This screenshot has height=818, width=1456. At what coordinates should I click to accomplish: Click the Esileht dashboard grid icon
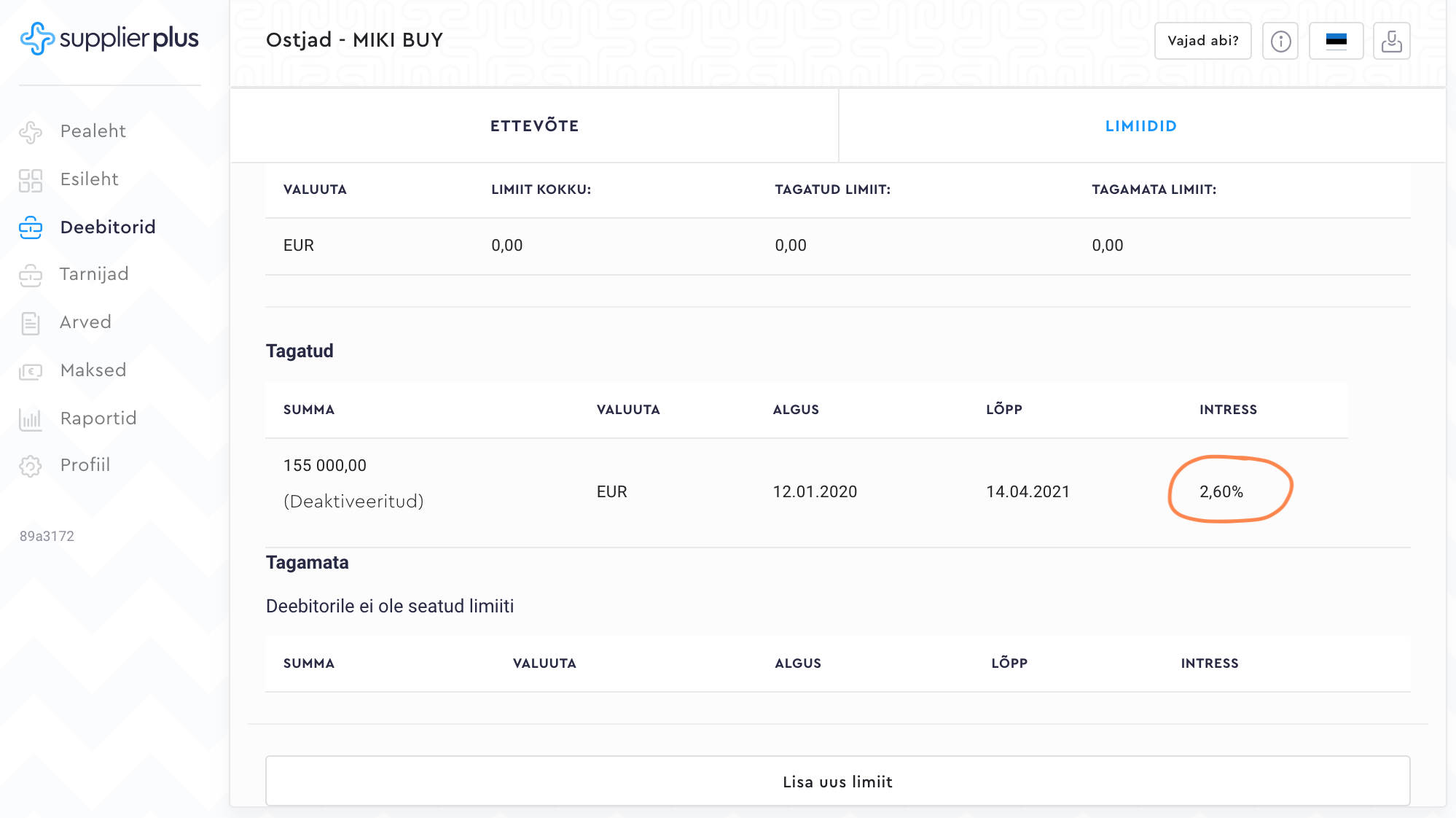point(31,180)
